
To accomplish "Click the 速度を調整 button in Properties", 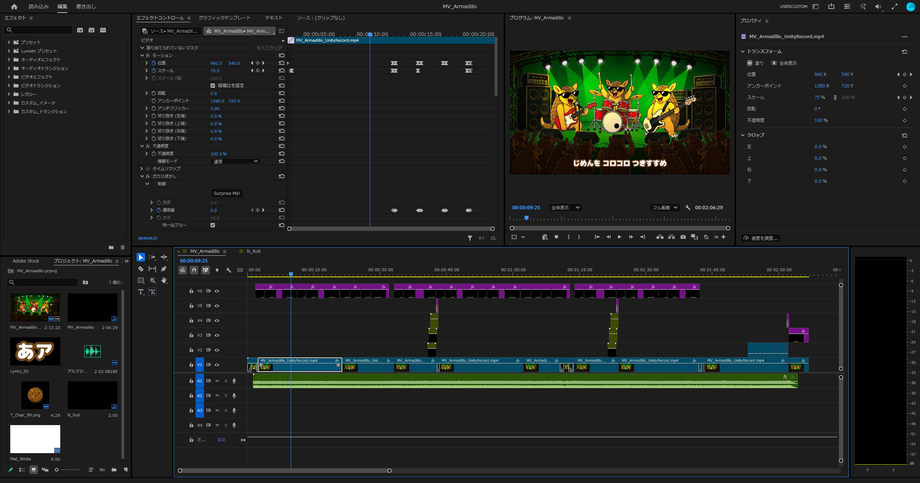I will (x=760, y=238).
